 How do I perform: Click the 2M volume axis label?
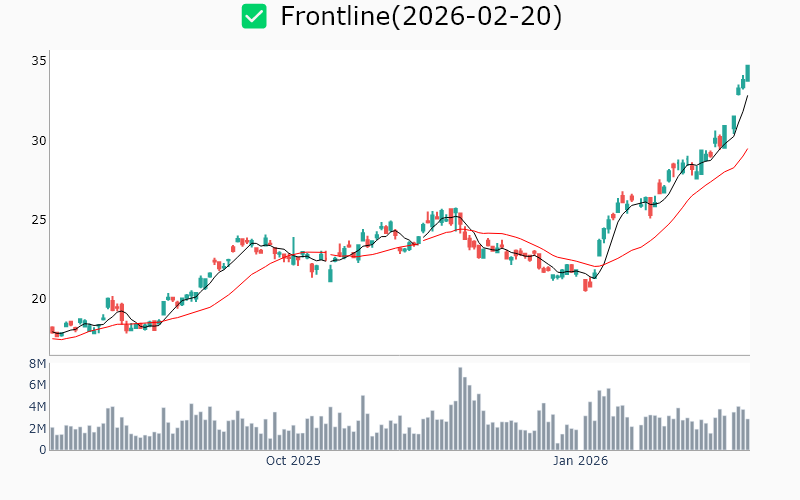(37, 429)
